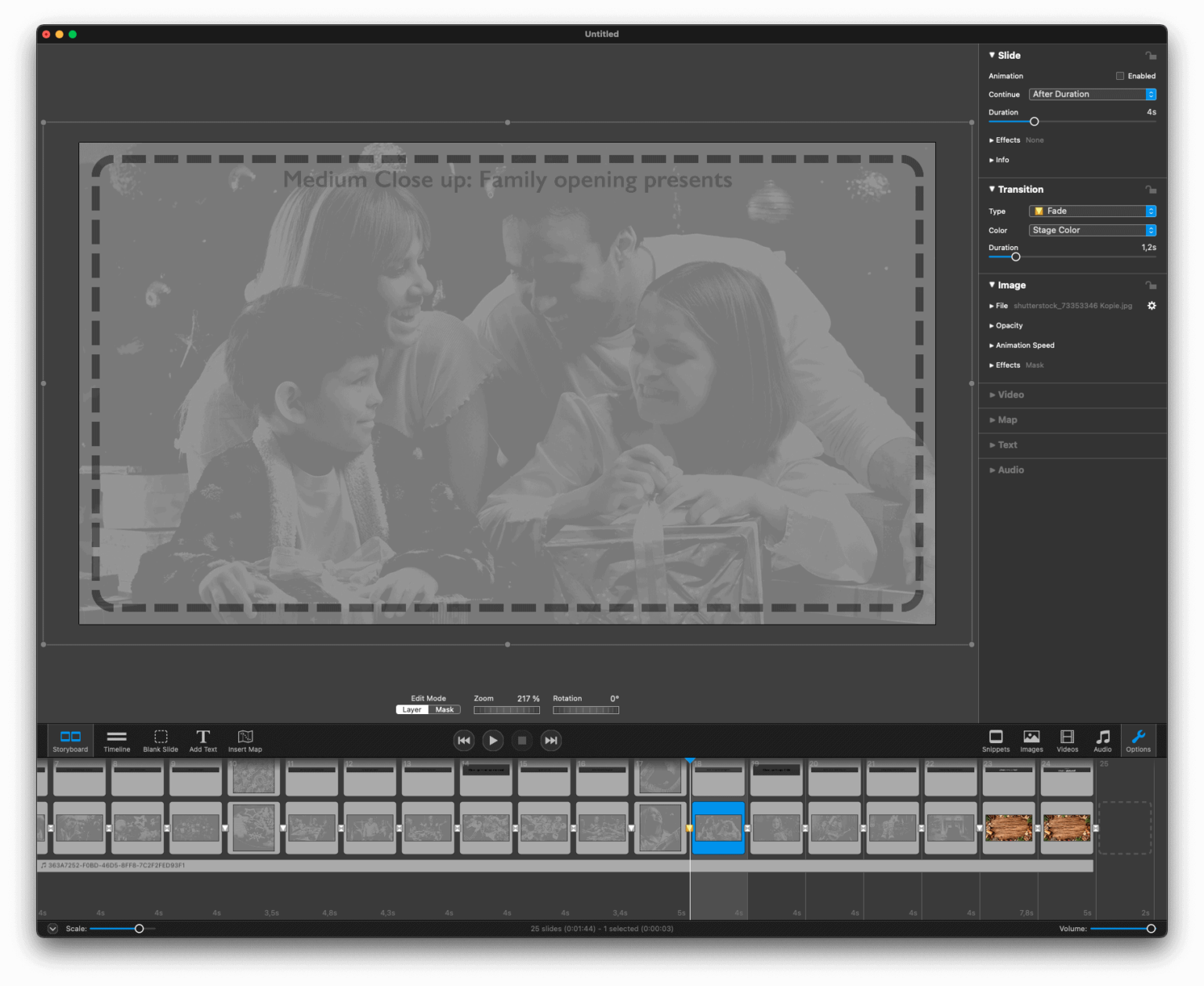1204x986 pixels.
Task: Open the Videos browser
Action: click(1067, 740)
